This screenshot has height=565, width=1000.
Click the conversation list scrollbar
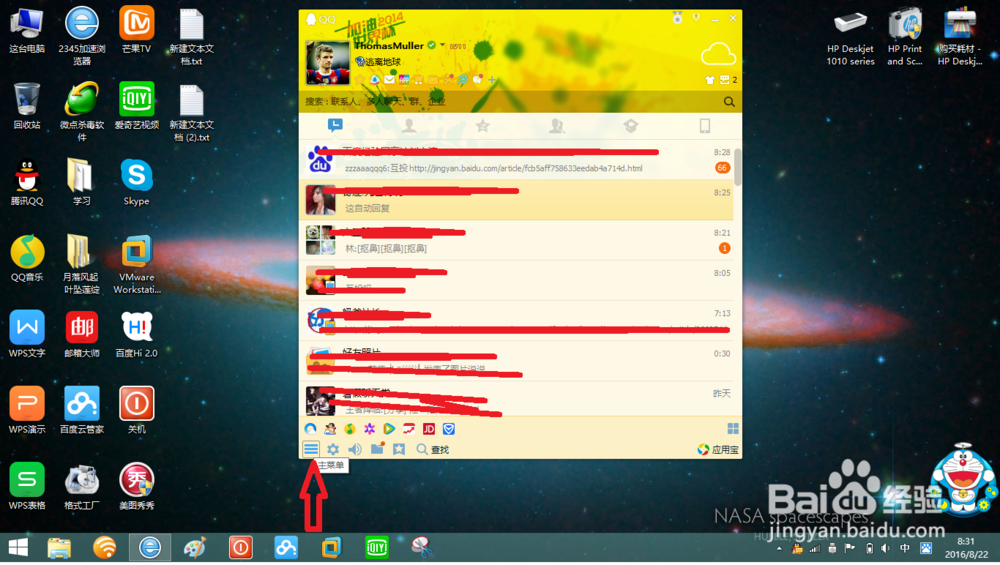point(738,167)
